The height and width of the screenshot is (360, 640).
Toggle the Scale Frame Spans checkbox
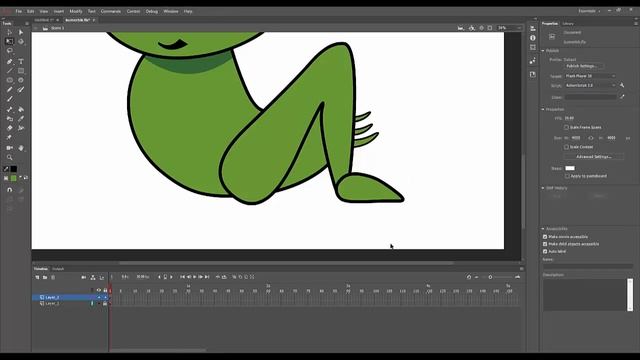(x=566, y=127)
